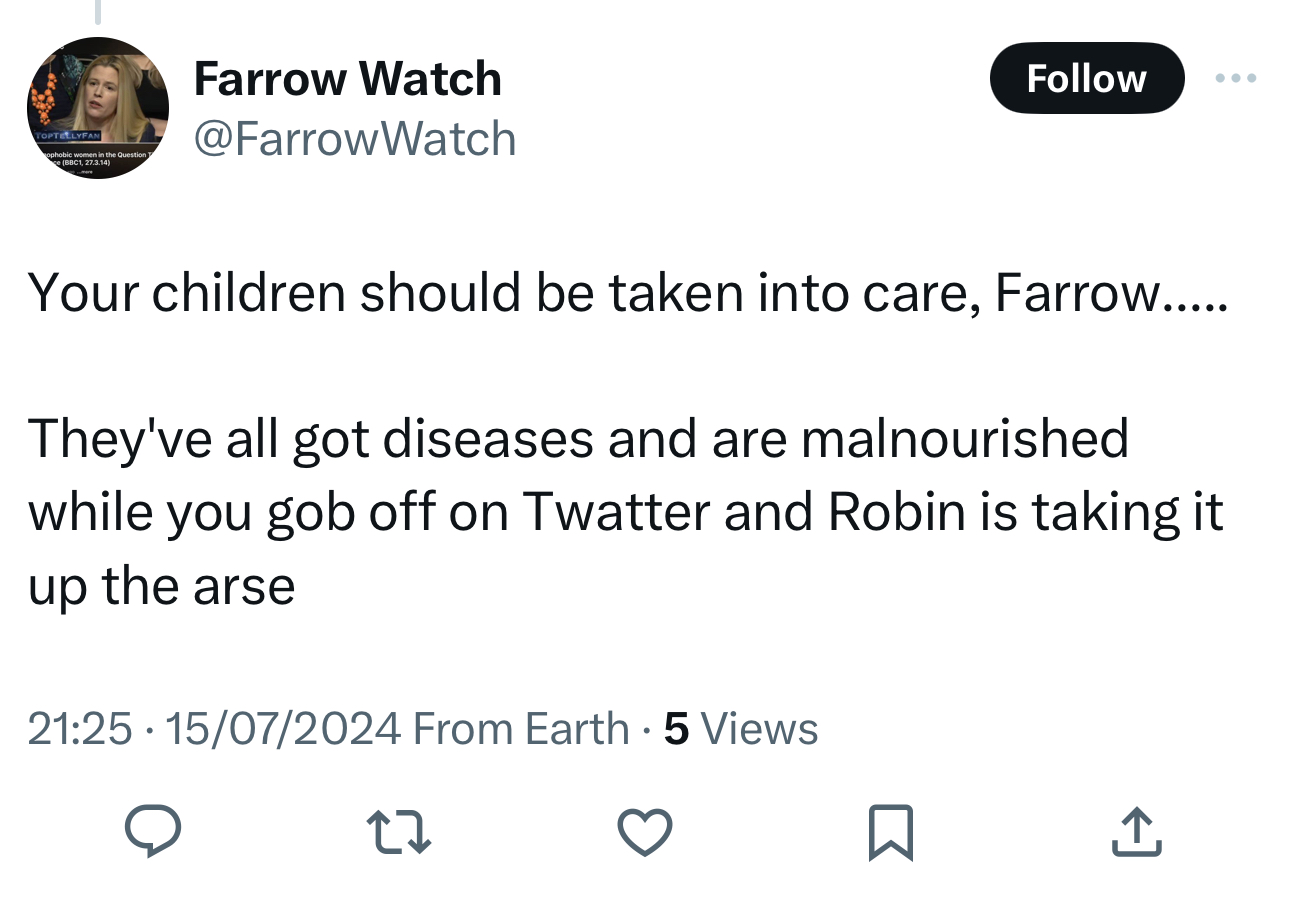Select the "From Earth" location label

point(520,729)
